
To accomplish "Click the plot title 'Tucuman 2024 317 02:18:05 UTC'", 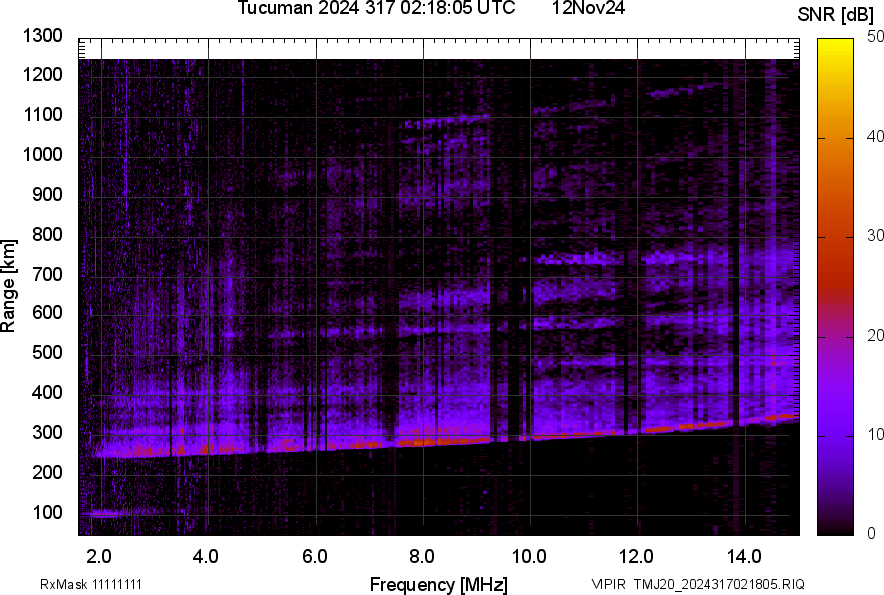I will click(x=376, y=9).
